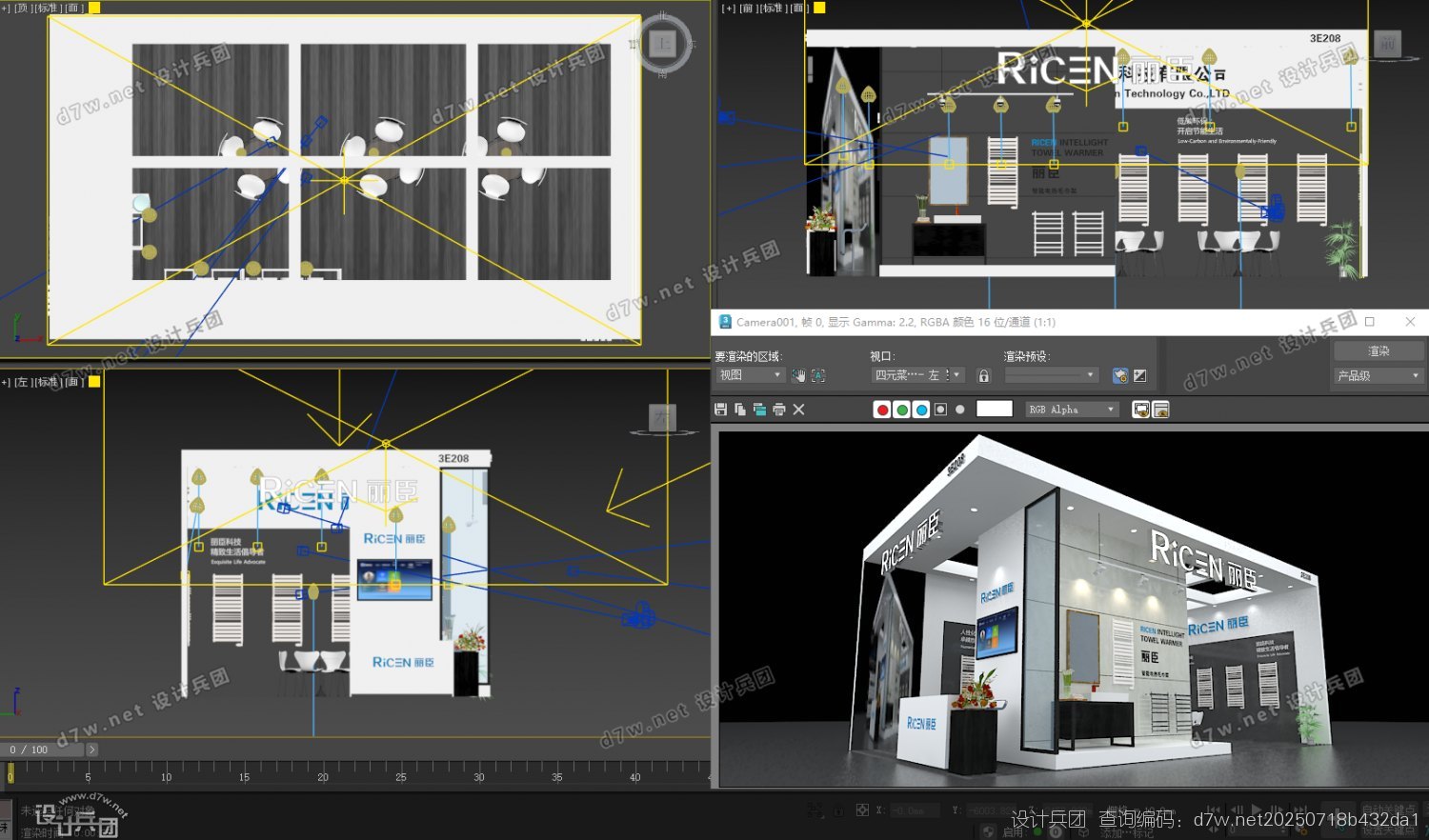Click the go to start playback button

click(1215, 810)
